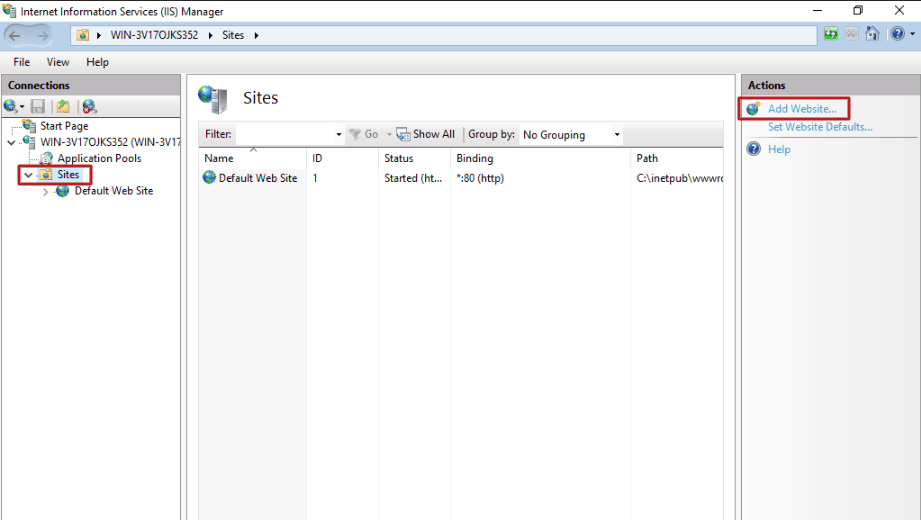Click the Refresh Page icon in address bar
Image resolution: width=921 pixels, height=520 pixels.
point(831,33)
